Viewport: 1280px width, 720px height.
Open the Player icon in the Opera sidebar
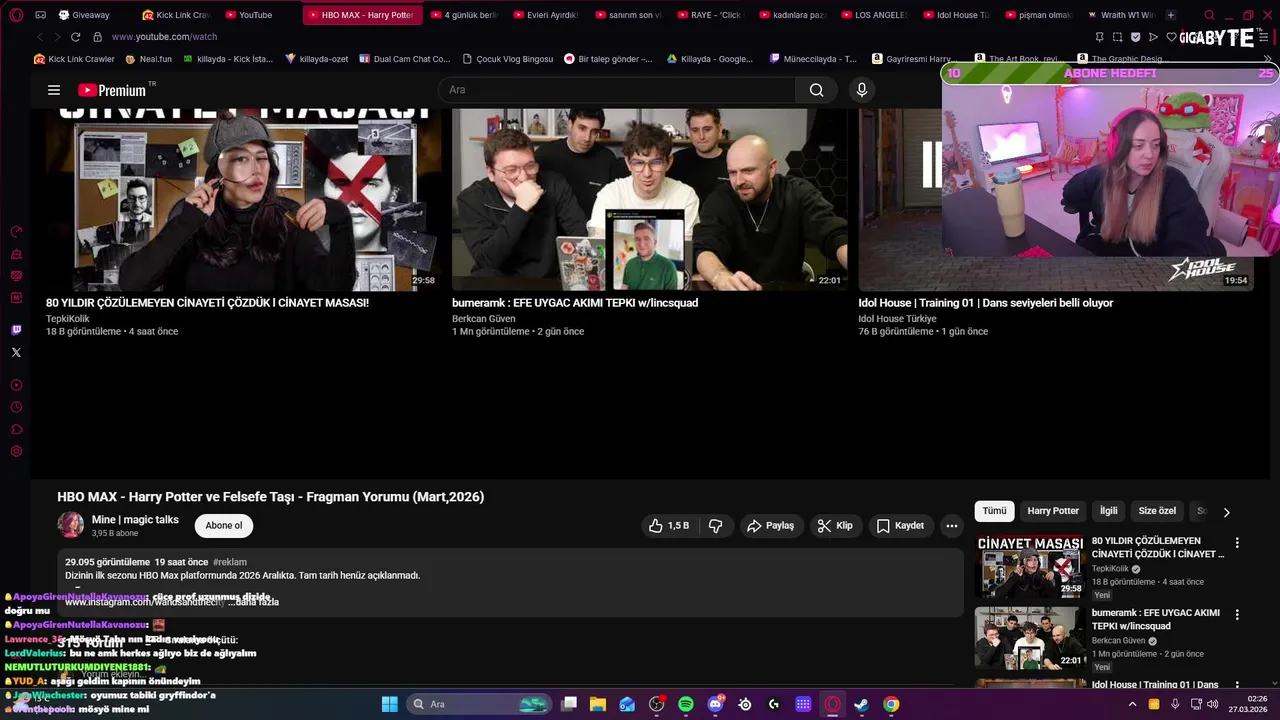coord(16,385)
